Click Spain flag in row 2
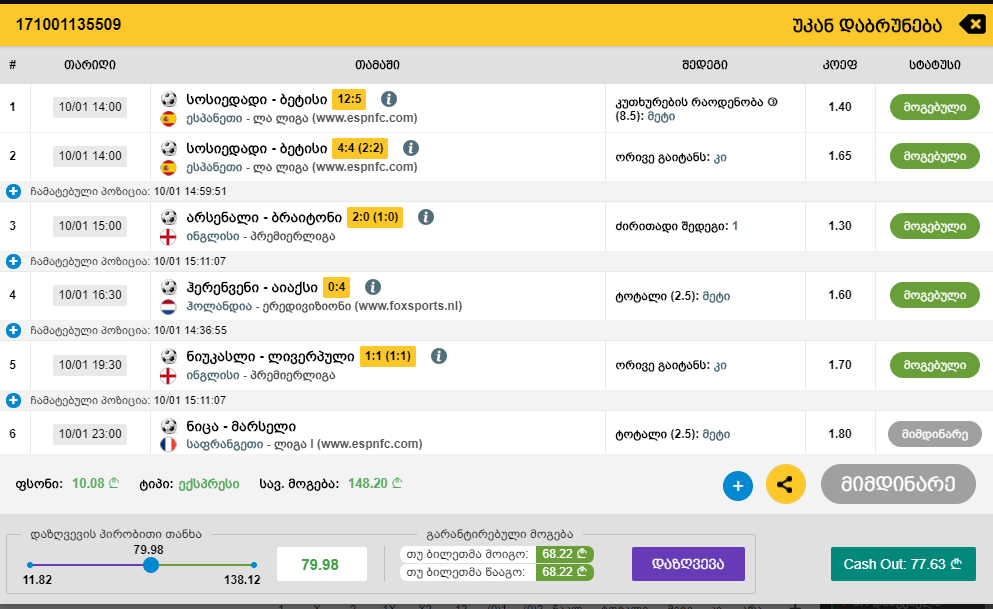This screenshot has height=609, width=993. [168, 168]
